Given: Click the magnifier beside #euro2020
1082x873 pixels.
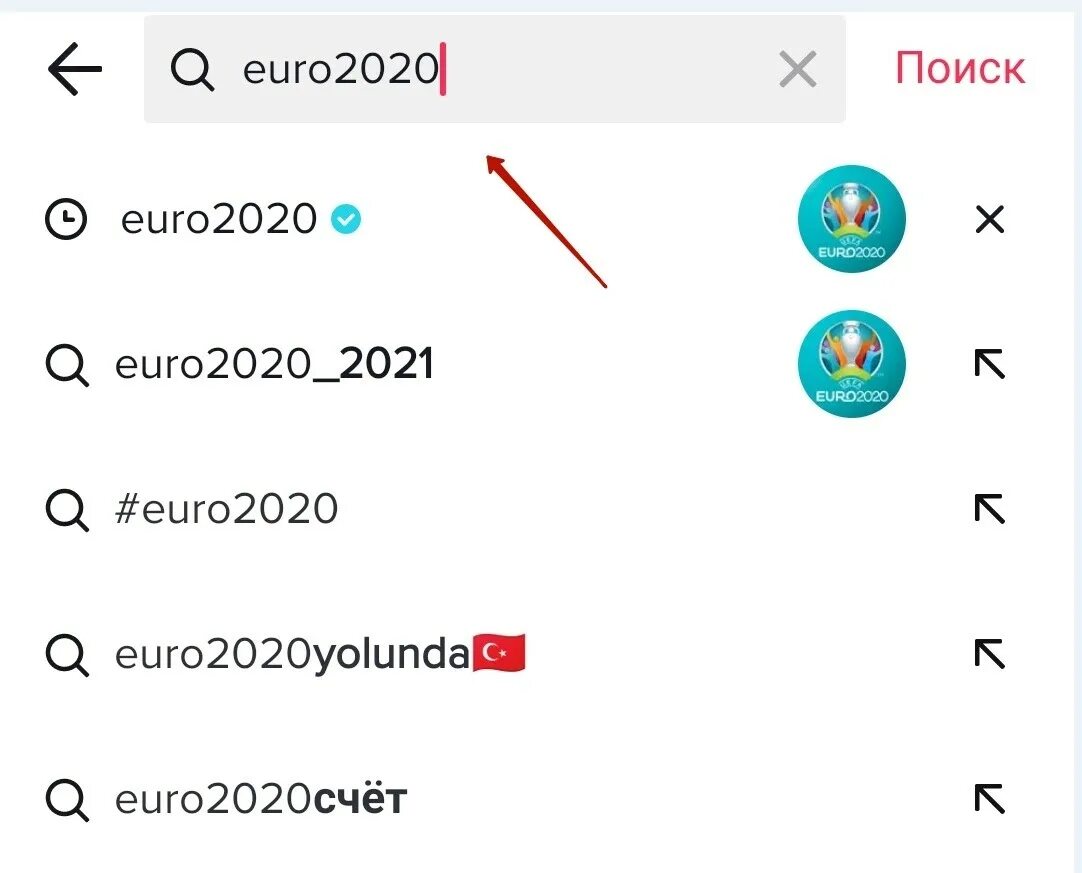Looking at the screenshot, I should click(67, 510).
